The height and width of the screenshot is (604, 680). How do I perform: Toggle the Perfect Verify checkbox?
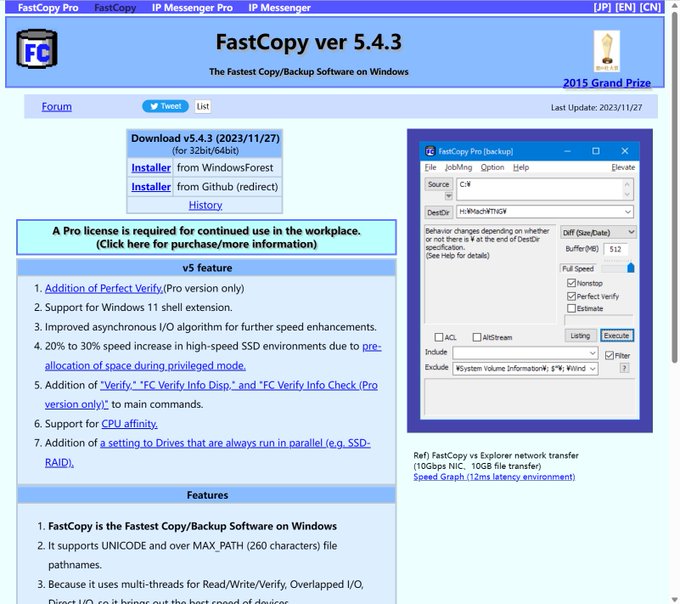tap(570, 296)
